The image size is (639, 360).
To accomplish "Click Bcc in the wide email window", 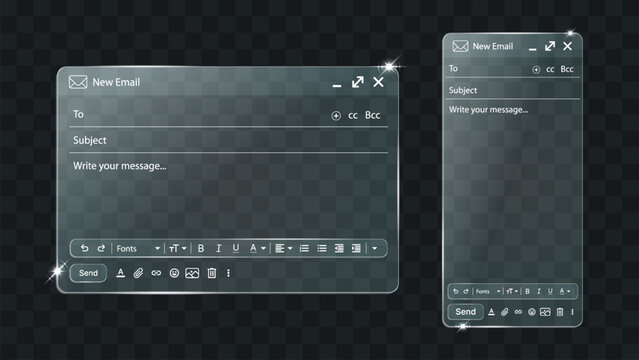I will point(372,115).
